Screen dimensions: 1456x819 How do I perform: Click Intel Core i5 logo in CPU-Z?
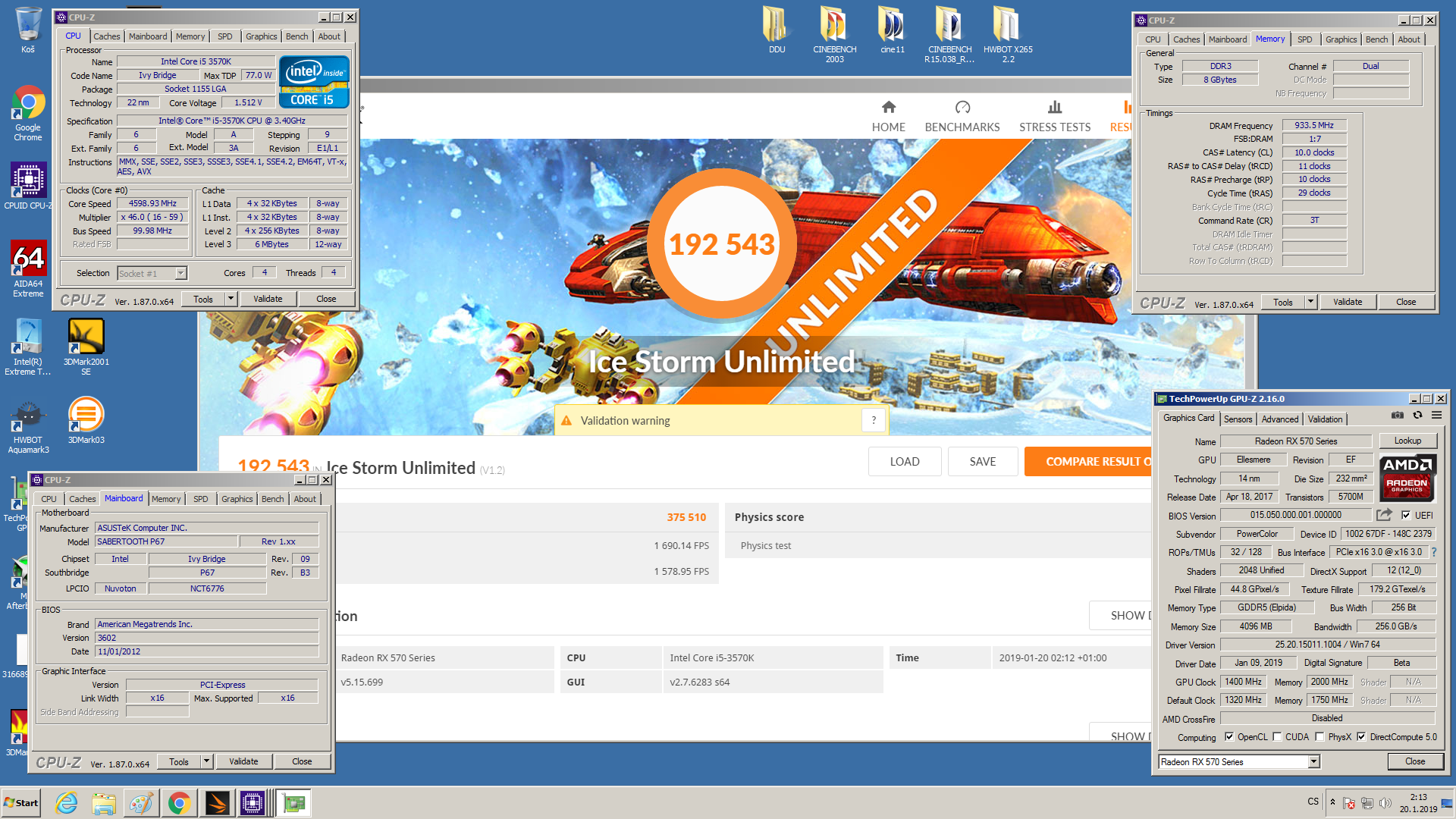(x=314, y=81)
